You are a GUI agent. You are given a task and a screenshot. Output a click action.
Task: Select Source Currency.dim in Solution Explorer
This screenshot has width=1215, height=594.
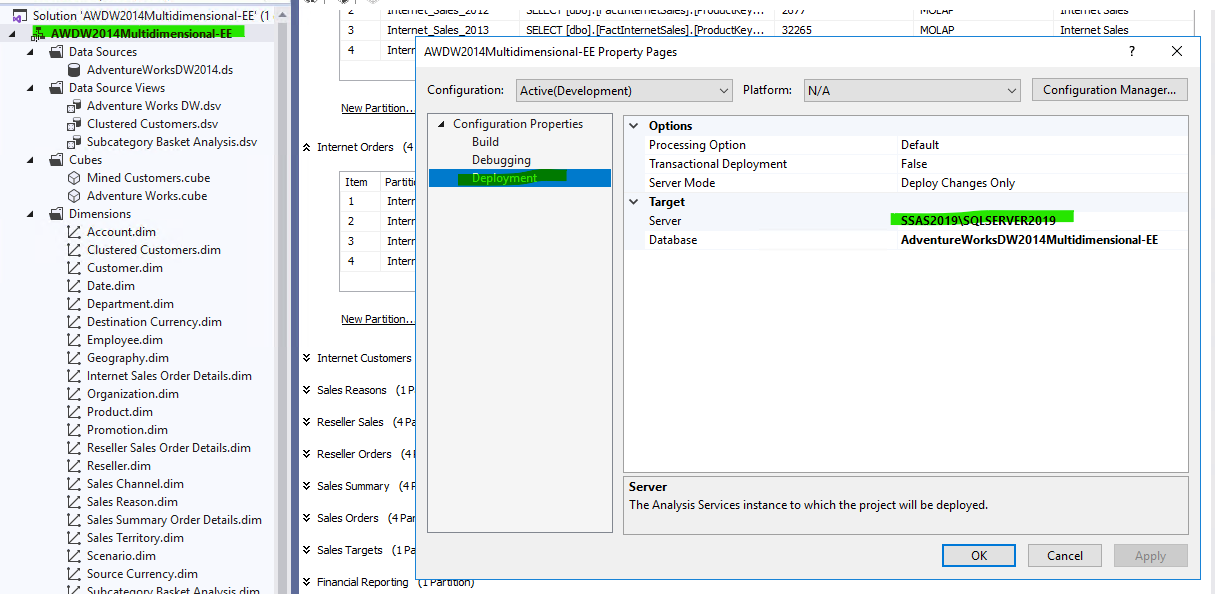point(142,574)
